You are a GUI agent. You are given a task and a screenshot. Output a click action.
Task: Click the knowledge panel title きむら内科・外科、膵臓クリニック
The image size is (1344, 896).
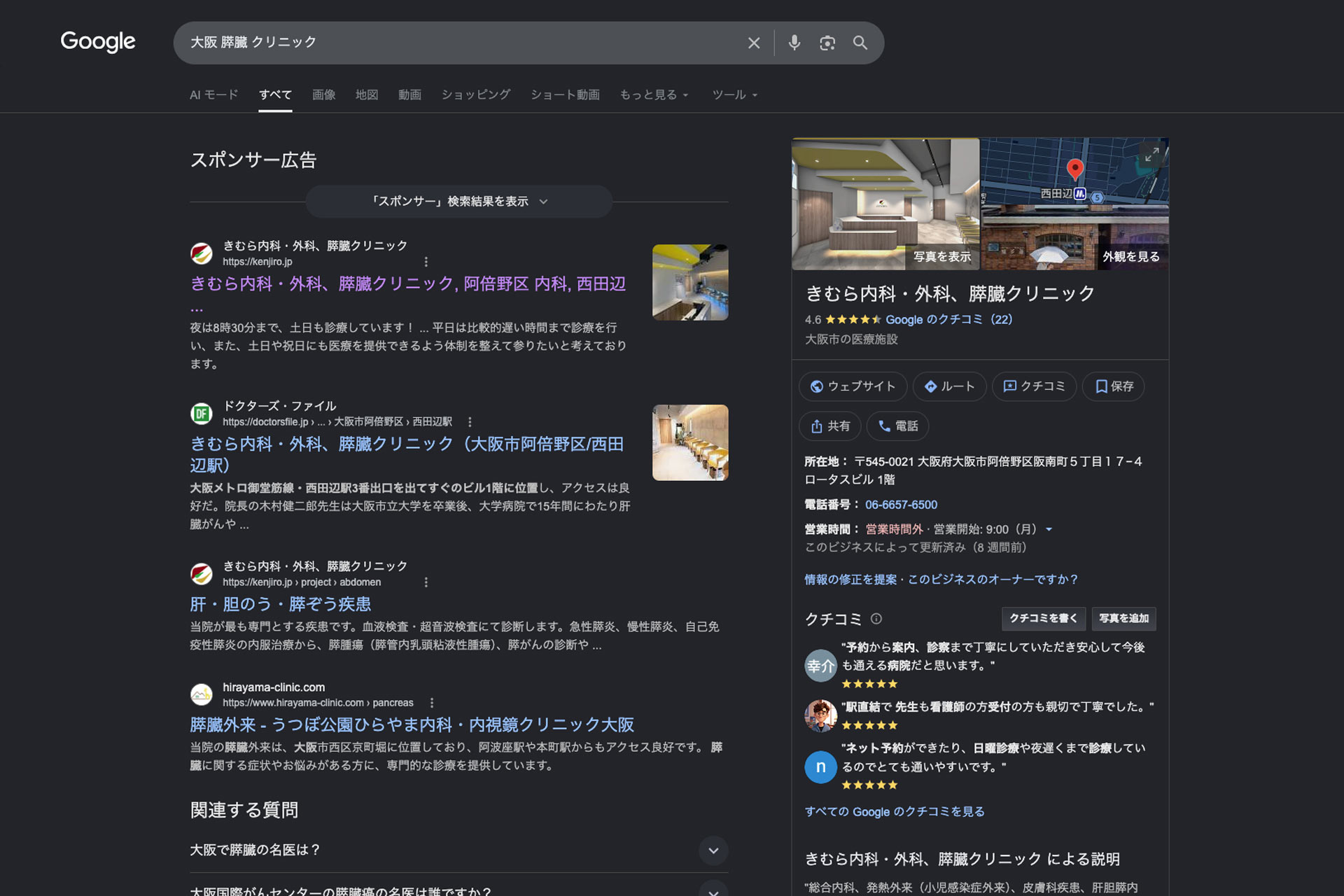[x=950, y=294]
